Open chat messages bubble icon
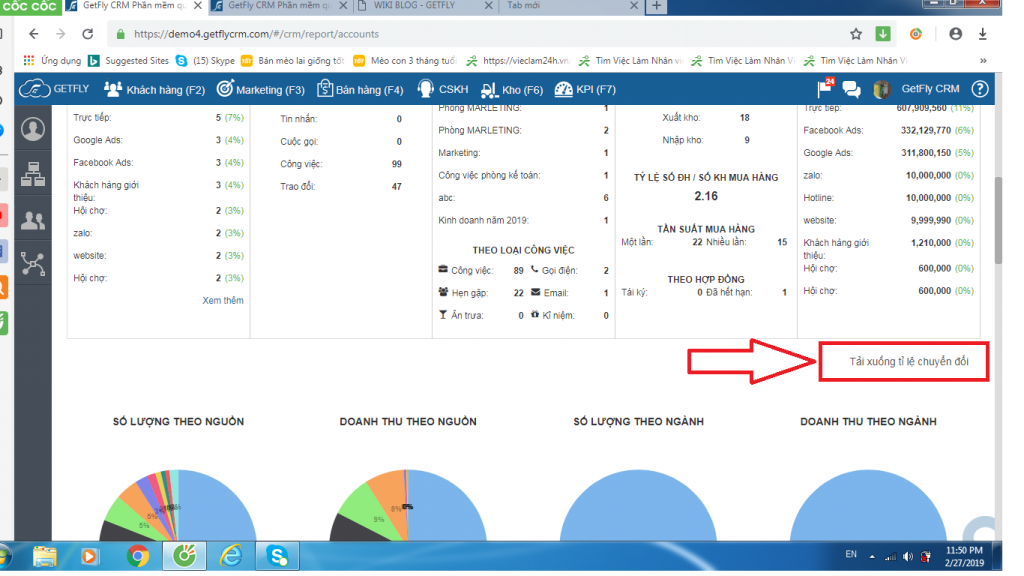Screen dimensions: 1024x576 pyautogui.click(x=852, y=89)
